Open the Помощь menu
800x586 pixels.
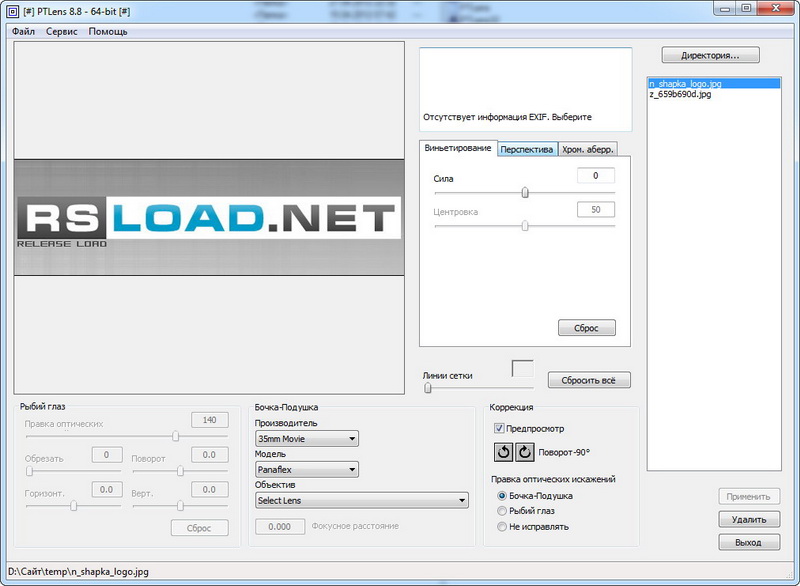[x=108, y=32]
